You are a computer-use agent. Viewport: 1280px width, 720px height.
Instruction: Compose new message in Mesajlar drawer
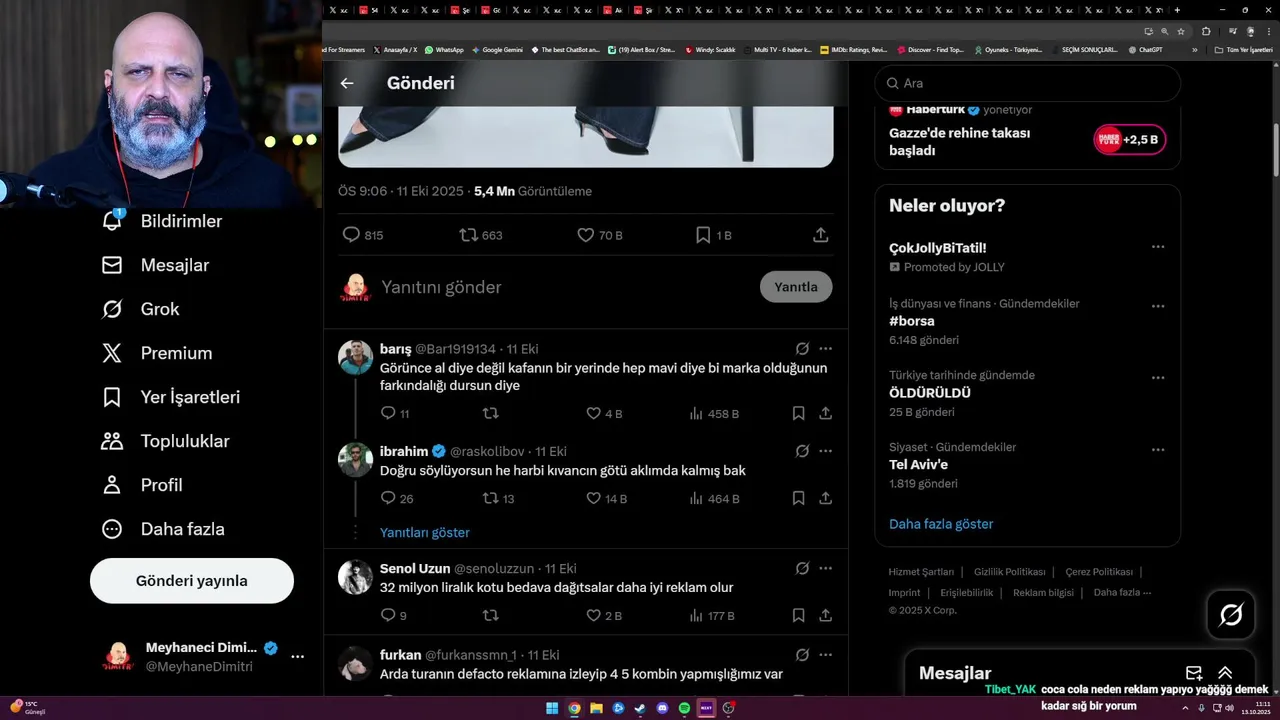(1194, 673)
